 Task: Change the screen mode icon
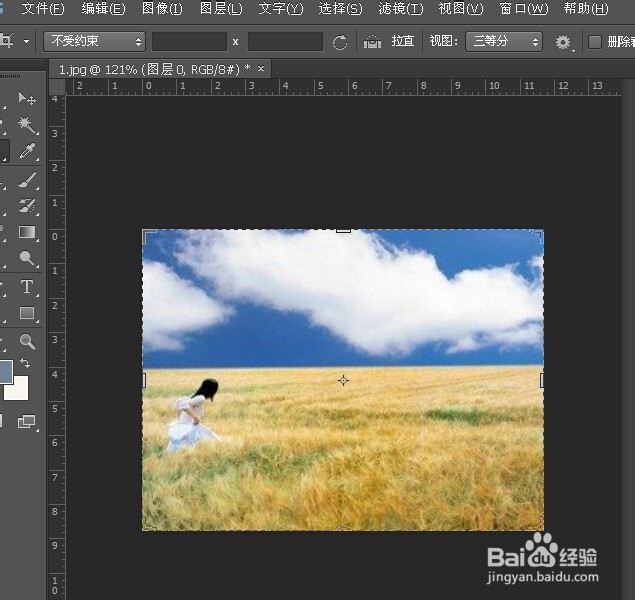[27, 421]
